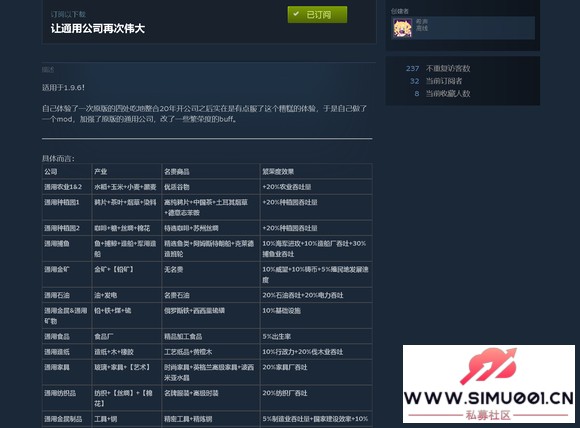The width and height of the screenshot is (580, 428).
Task: Click the 具体而言: label above the table
Action: click(x=58, y=159)
